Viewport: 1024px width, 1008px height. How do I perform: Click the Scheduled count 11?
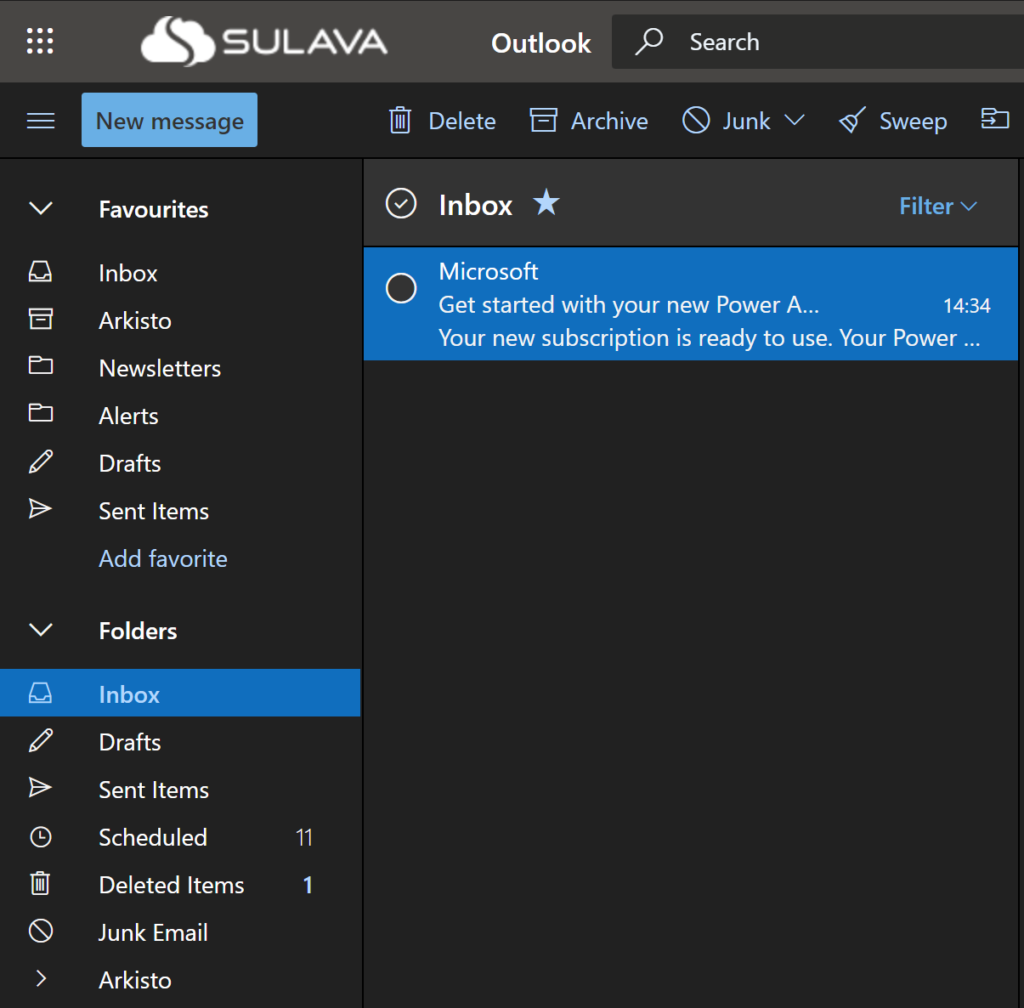[304, 838]
